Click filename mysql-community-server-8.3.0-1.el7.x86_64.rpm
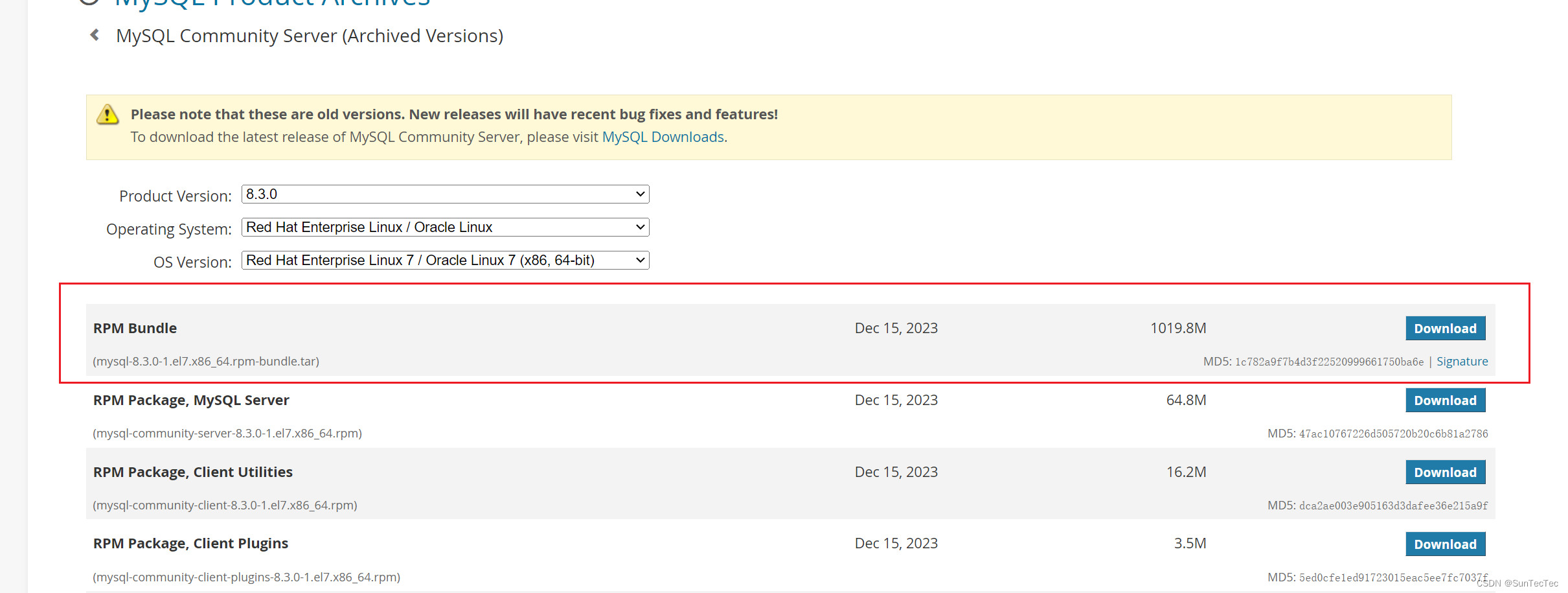1568x593 pixels. coord(227,434)
